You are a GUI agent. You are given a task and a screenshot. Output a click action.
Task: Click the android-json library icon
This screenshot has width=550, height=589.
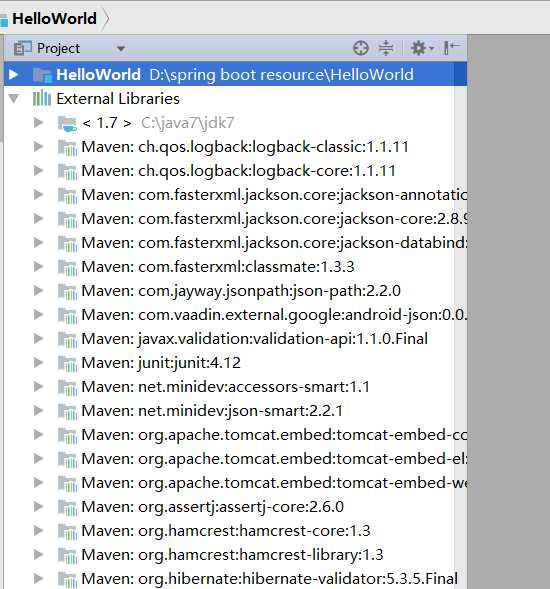[67, 316]
